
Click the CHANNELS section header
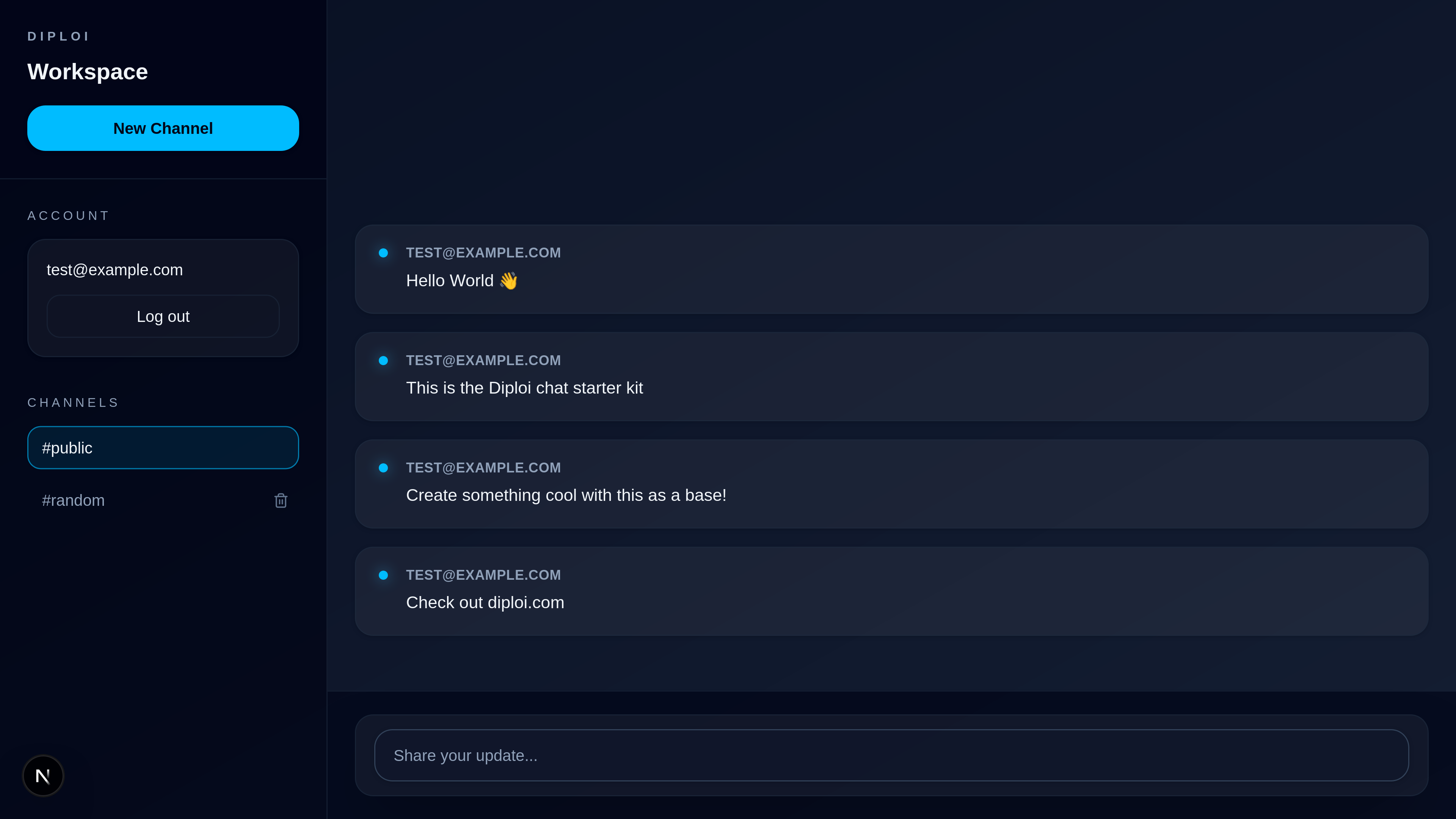click(74, 402)
